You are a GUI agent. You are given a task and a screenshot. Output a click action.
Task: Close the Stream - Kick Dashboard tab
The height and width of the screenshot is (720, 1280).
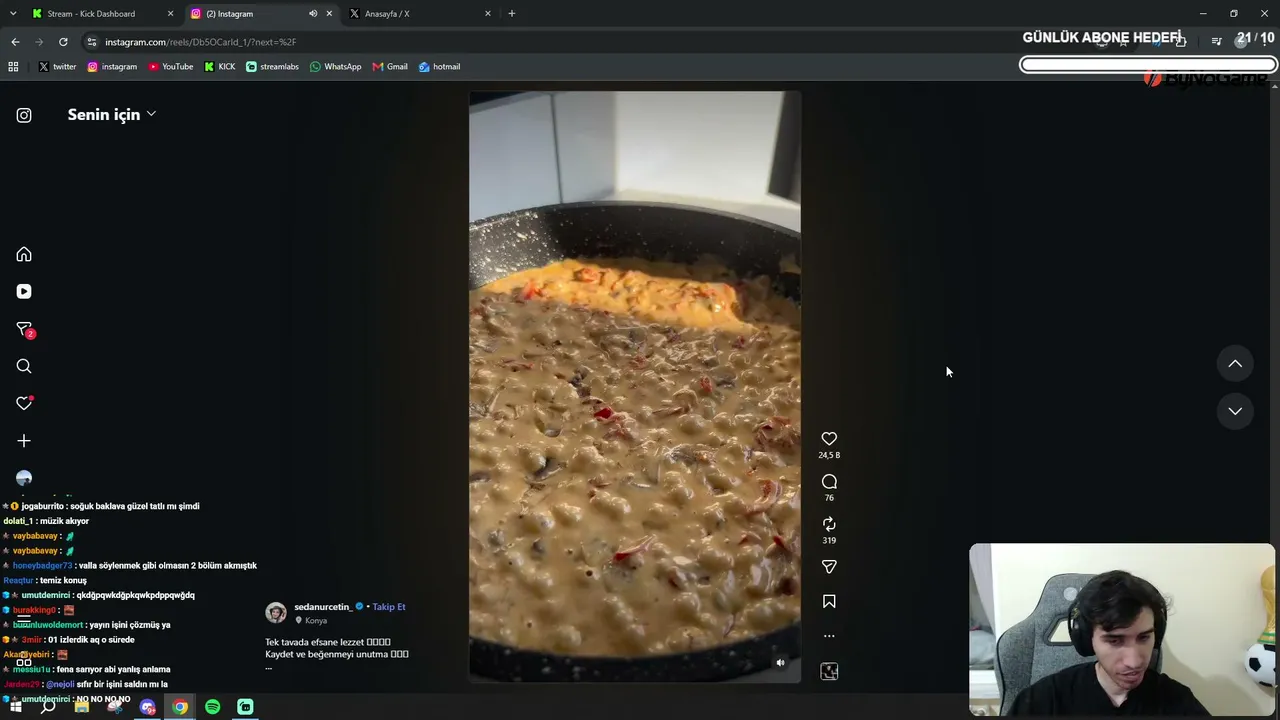[x=170, y=14]
